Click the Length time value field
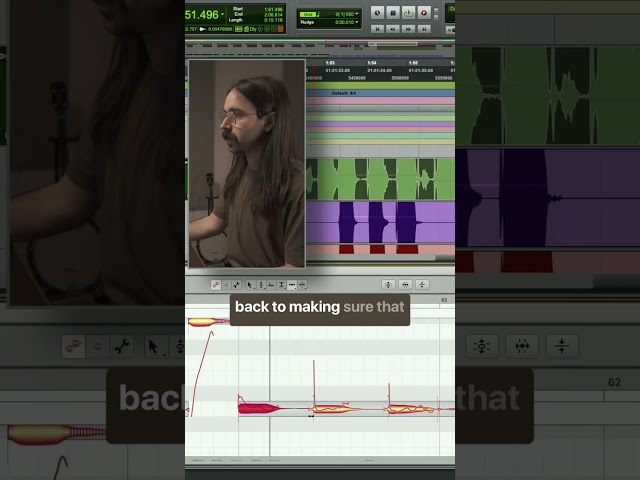Image resolution: width=640 pixels, height=480 pixels. [273, 20]
